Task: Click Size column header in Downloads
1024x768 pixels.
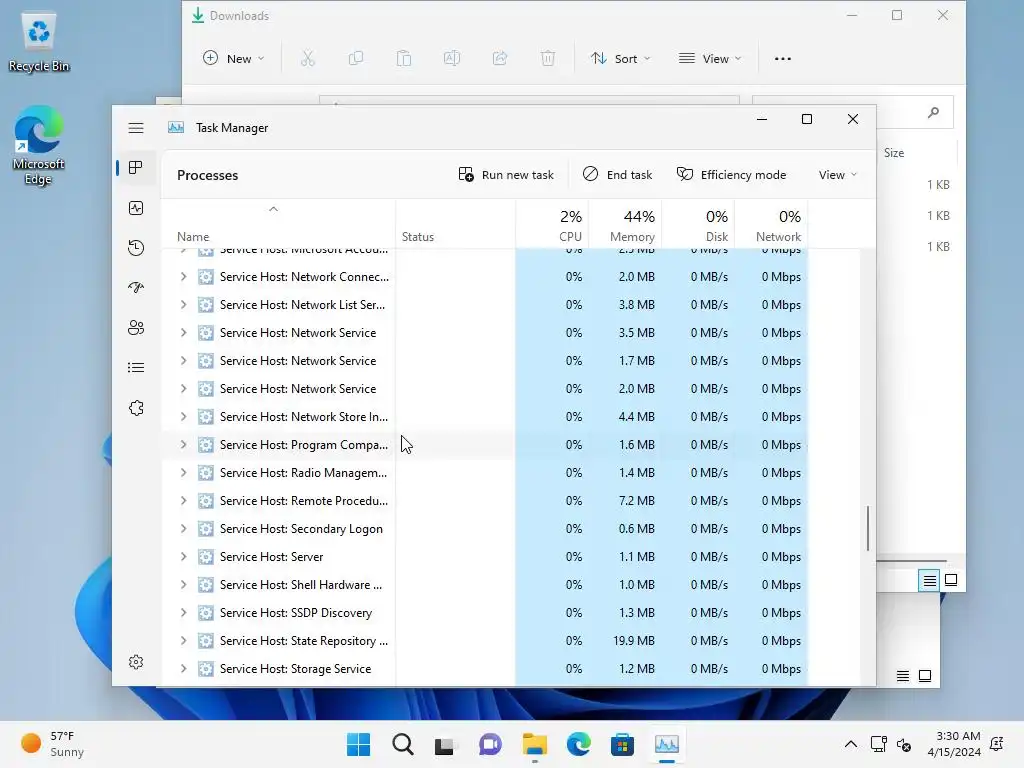Action: tap(894, 153)
